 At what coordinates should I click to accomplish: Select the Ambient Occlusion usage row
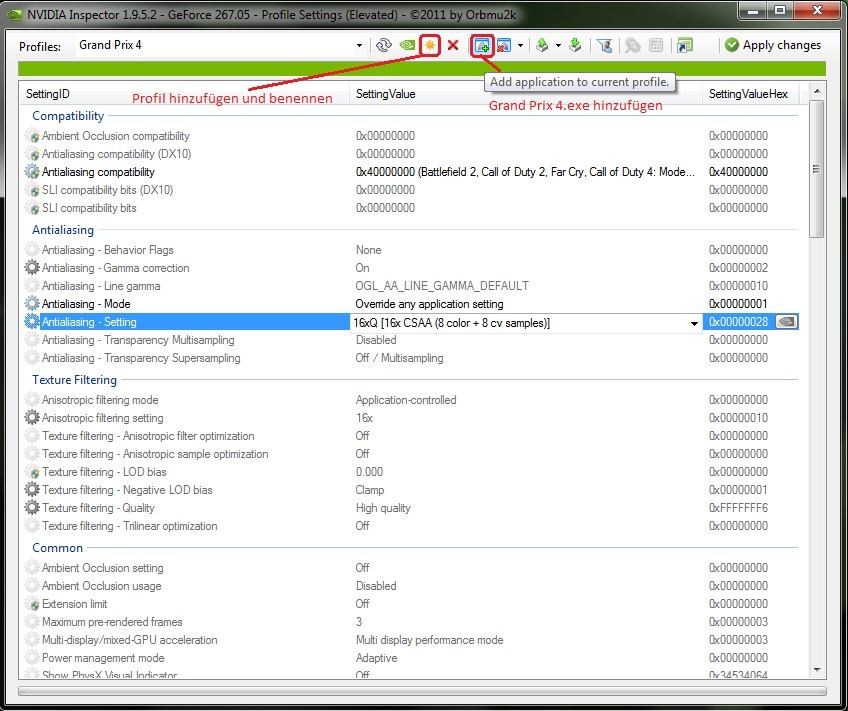click(x=411, y=586)
